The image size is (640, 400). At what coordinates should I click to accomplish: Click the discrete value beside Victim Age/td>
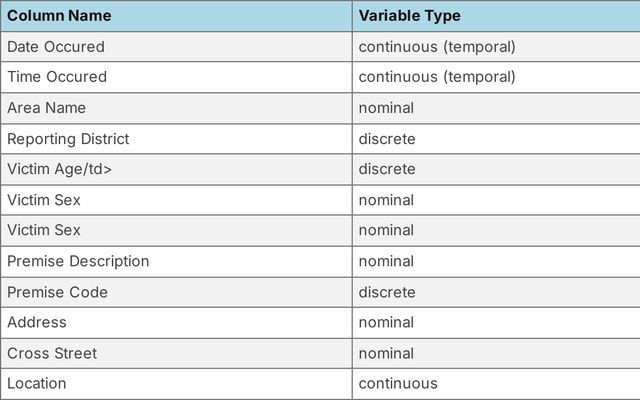coord(387,169)
